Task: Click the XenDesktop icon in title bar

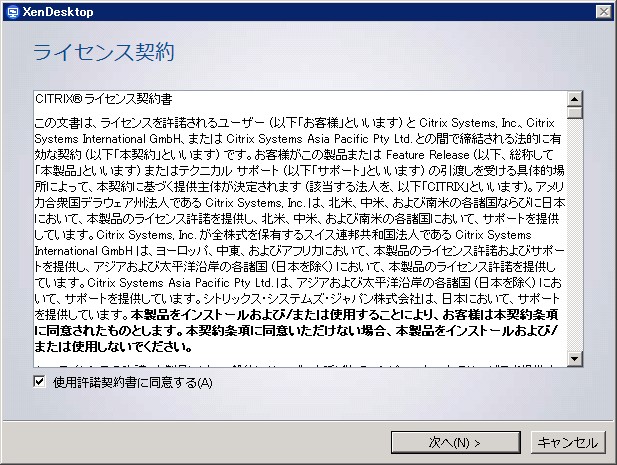Action: click(12, 11)
